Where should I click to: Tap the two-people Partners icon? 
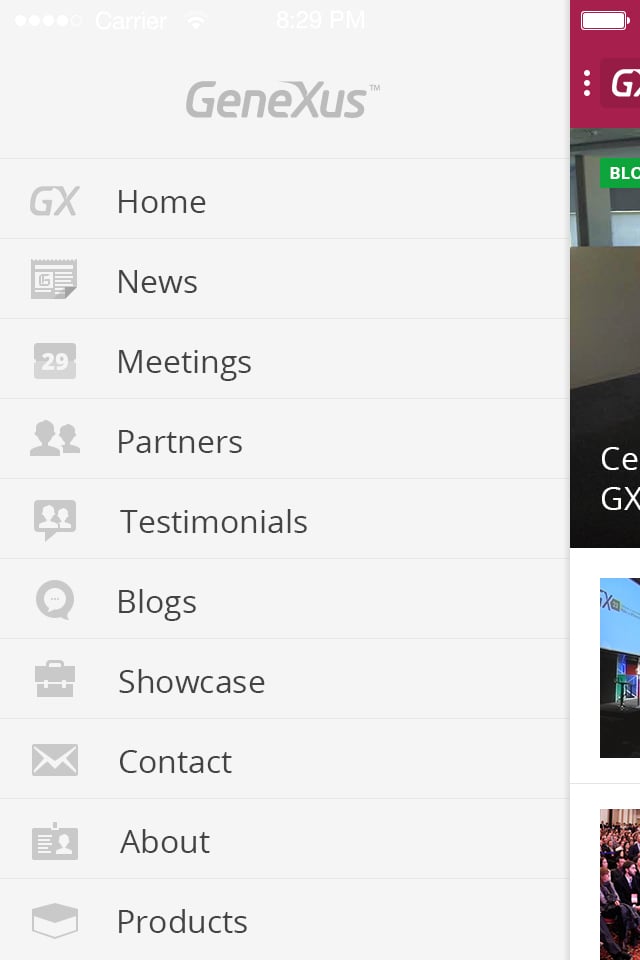click(55, 438)
